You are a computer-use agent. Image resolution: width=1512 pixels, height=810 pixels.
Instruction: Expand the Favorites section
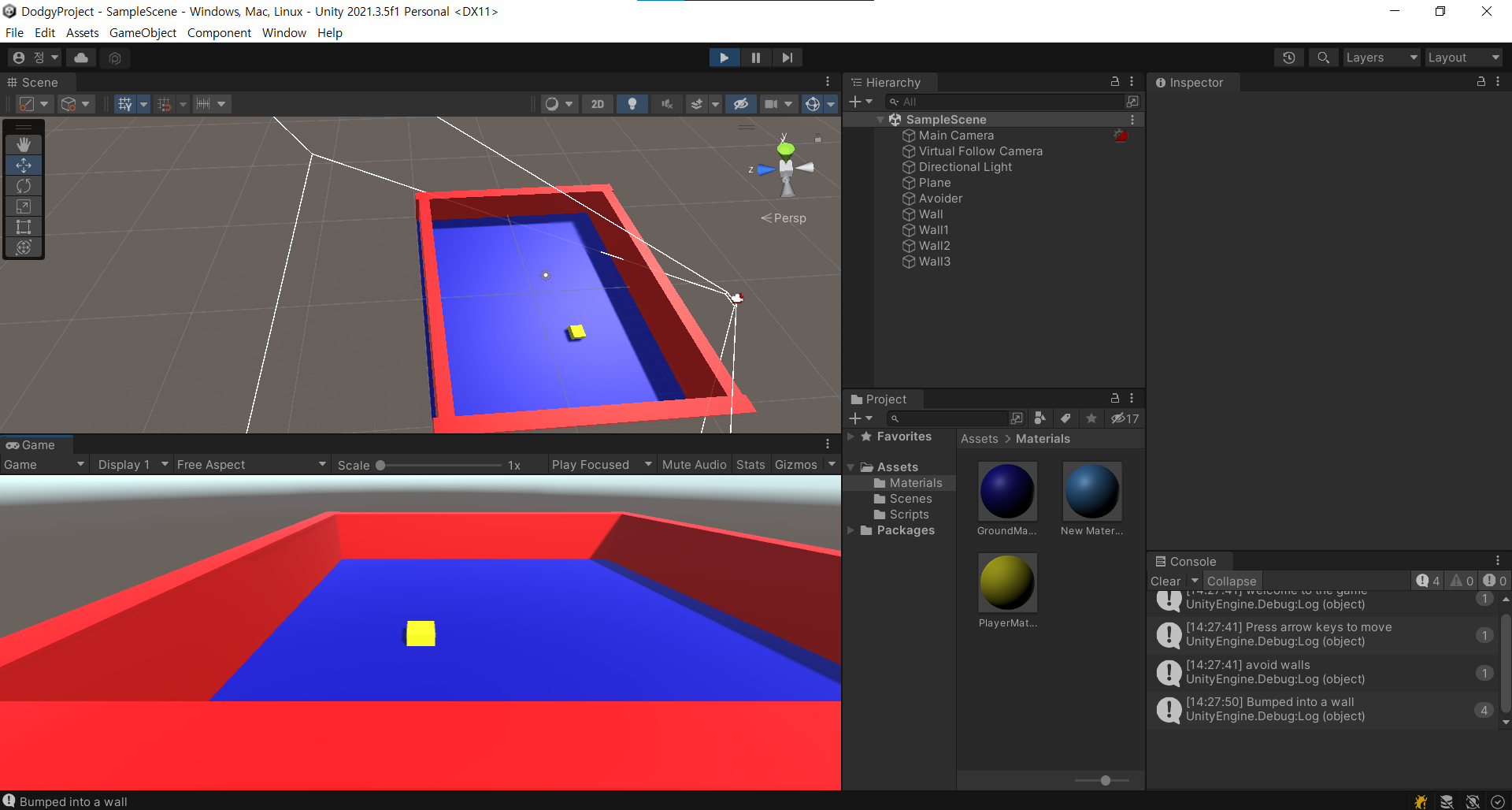850,437
